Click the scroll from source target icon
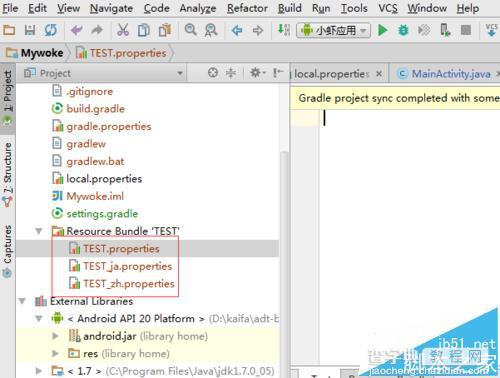Viewport: 500px width, 378px height. click(213, 73)
